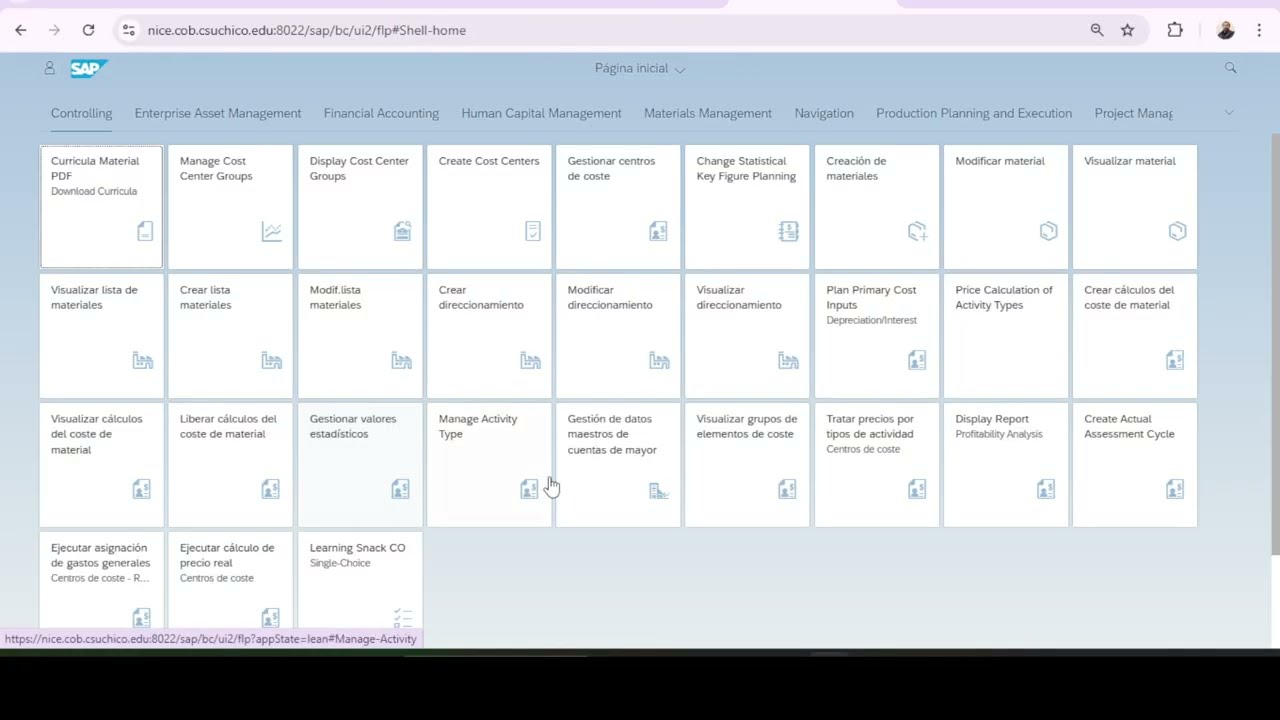The width and height of the screenshot is (1280, 720).
Task: Open the browser zoom magnifier icon
Action: click(x=1097, y=30)
